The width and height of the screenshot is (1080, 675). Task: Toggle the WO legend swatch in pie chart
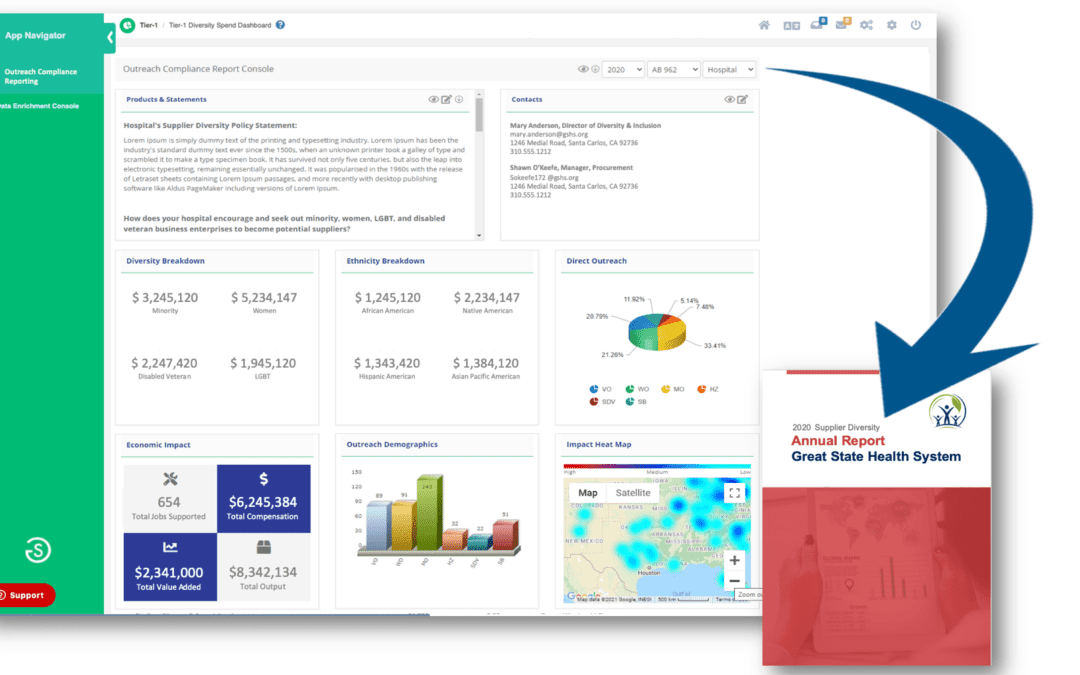click(631, 388)
